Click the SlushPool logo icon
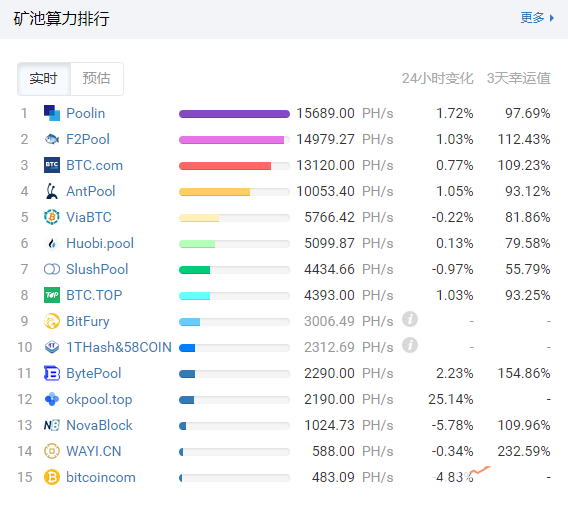The image size is (568, 505). pos(52,269)
